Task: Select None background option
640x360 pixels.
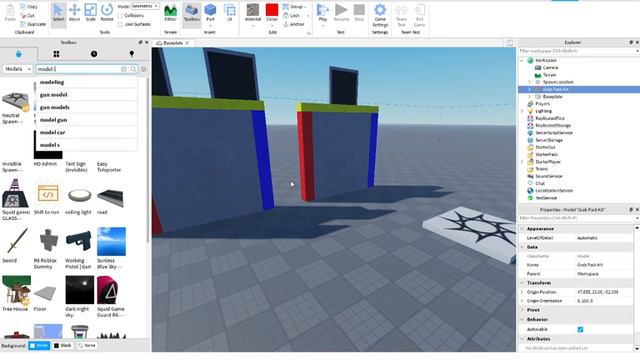Action: coord(87,346)
